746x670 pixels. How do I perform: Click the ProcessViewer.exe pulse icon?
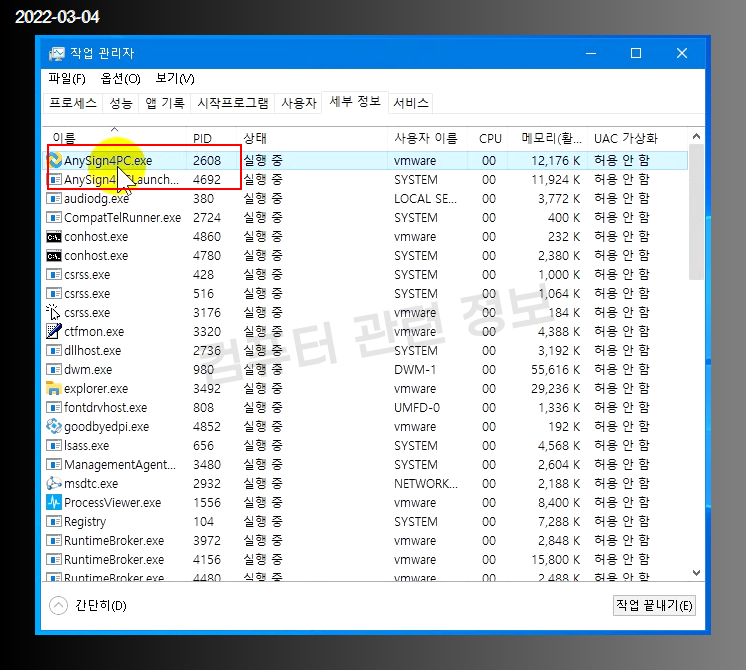point(54,502)
